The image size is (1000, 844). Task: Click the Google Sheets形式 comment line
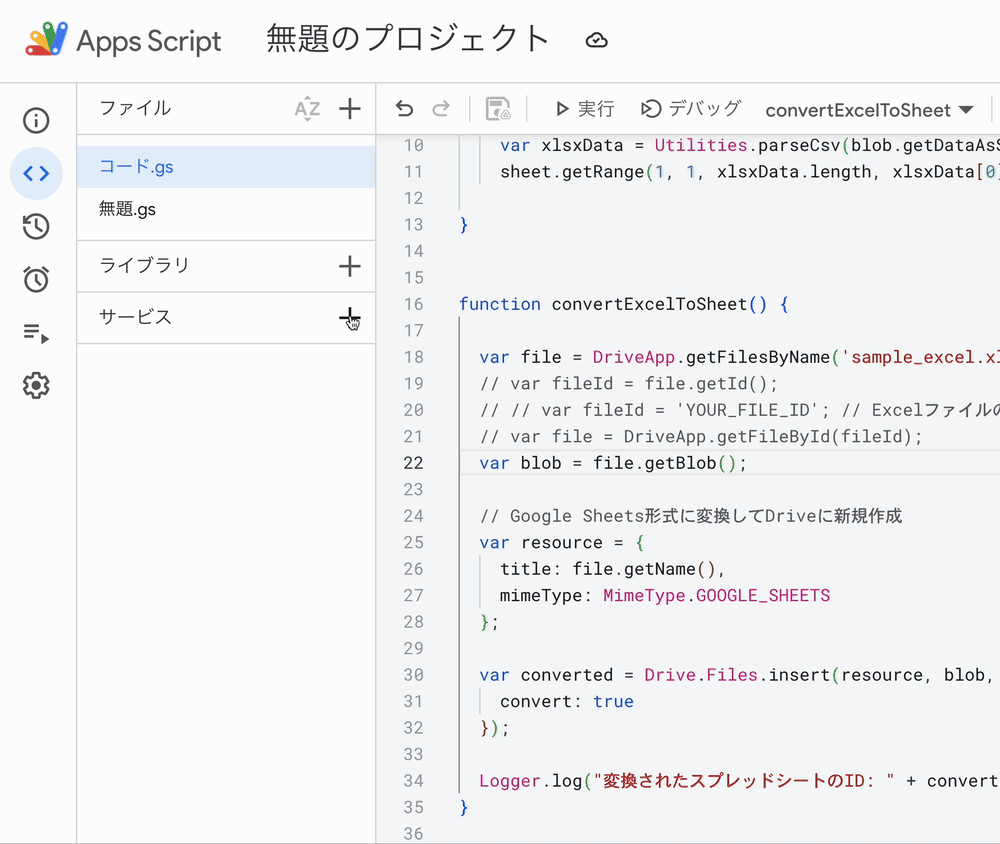click(691, 516)
